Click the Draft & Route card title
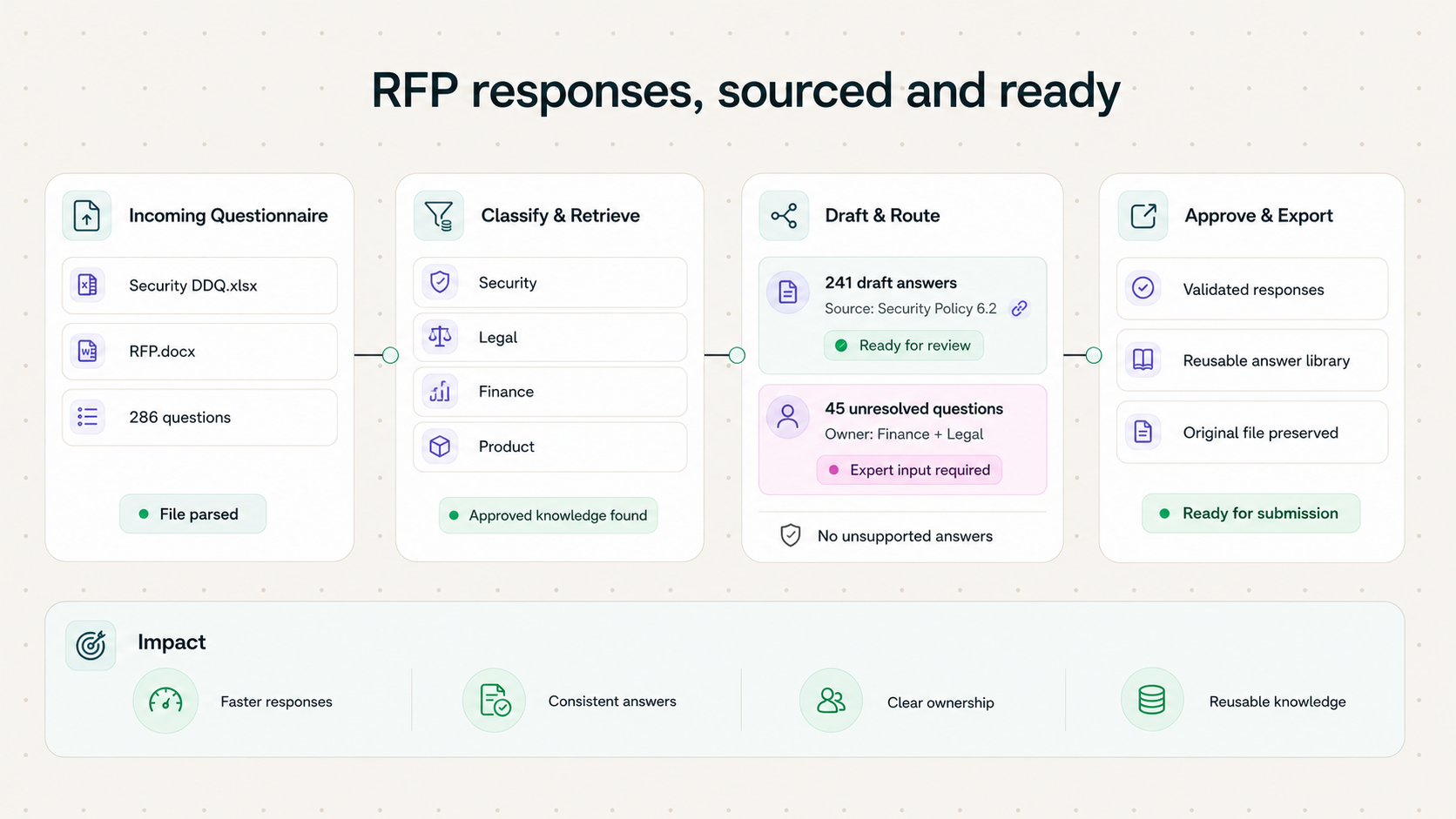This screenshot has width=1456, height=819. pos(882,216)
